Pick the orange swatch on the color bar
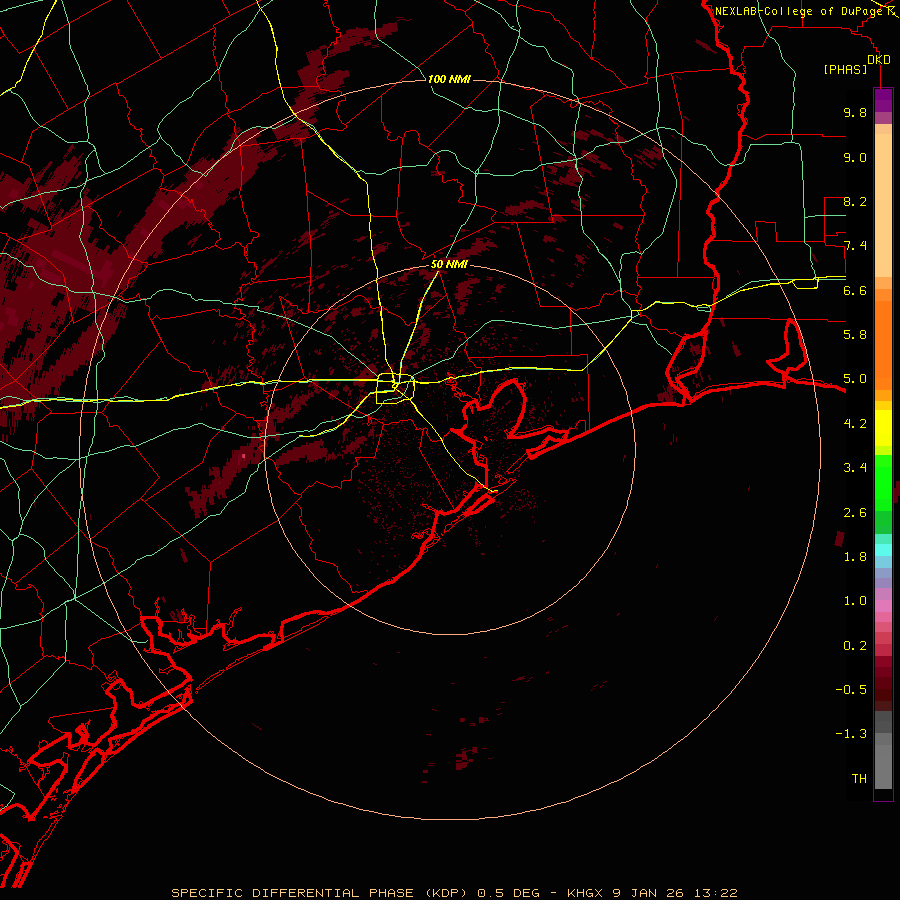 tap(883, 344)
